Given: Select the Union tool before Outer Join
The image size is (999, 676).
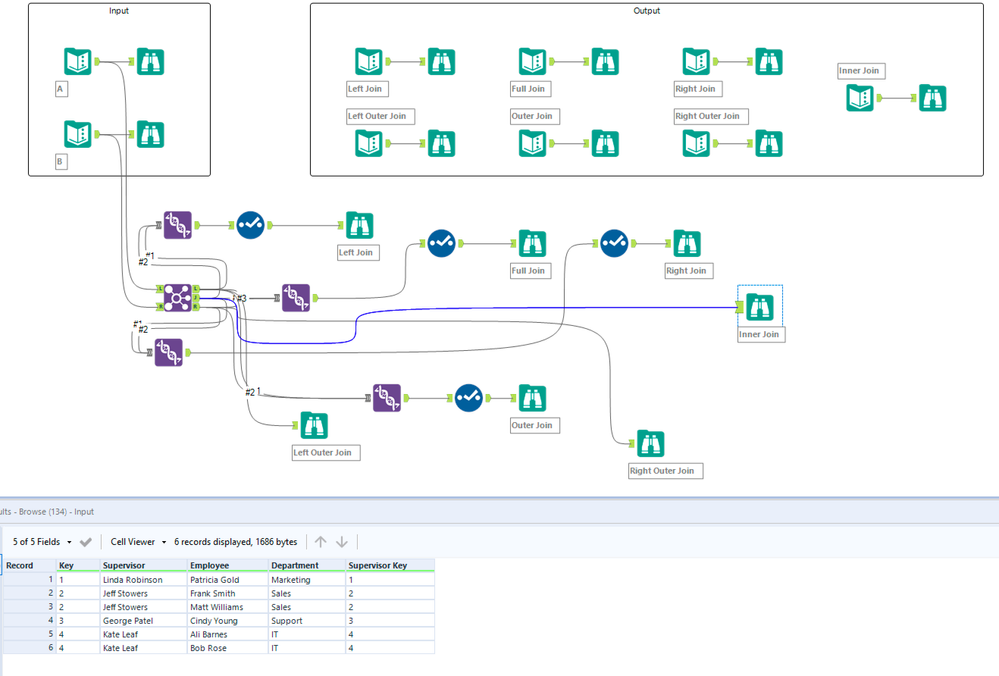Looking at the screenshot, I should (387, 398).
